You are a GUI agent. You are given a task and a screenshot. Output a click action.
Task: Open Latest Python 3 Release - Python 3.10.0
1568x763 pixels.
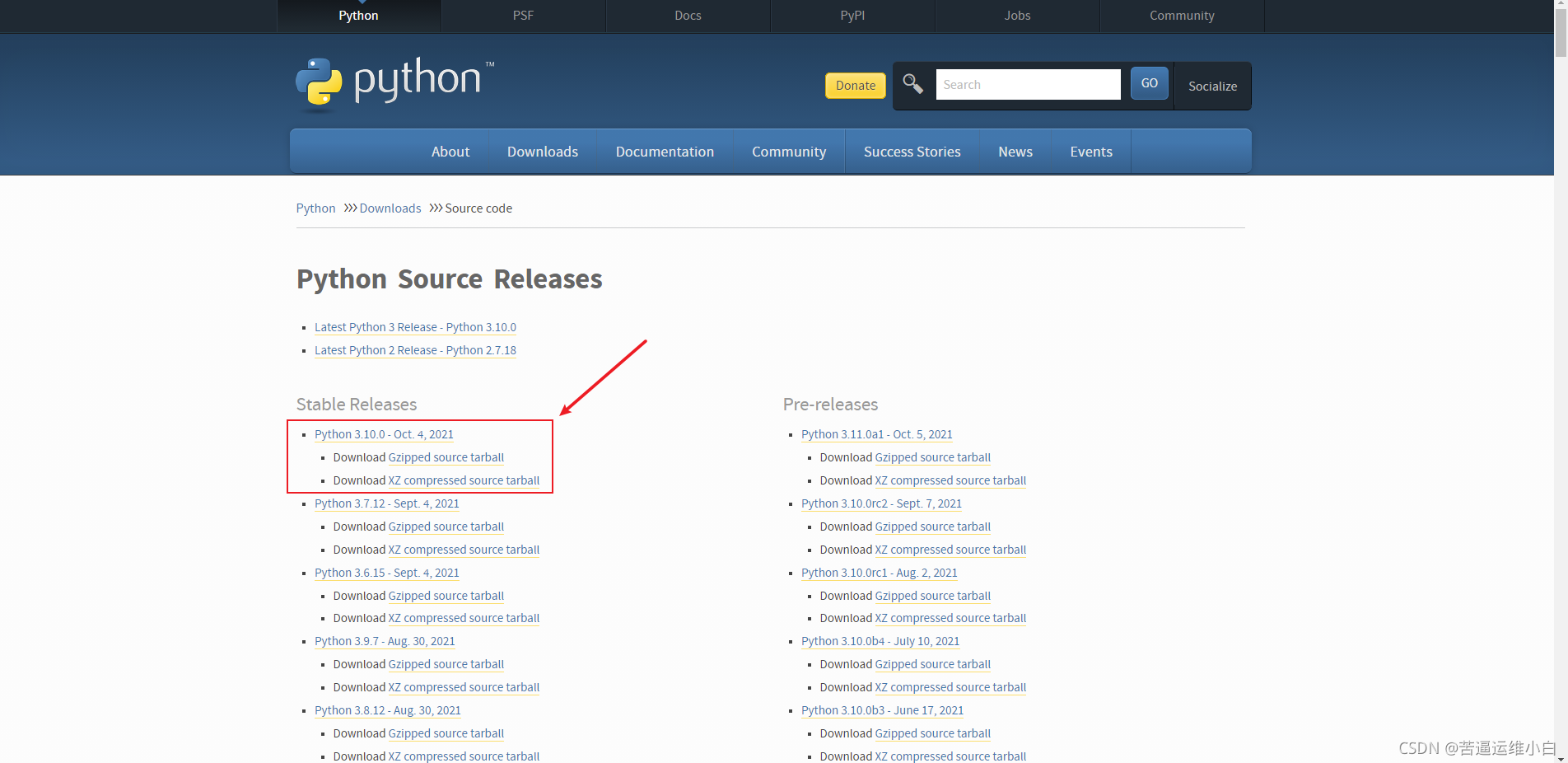click(x=415, y=327)
